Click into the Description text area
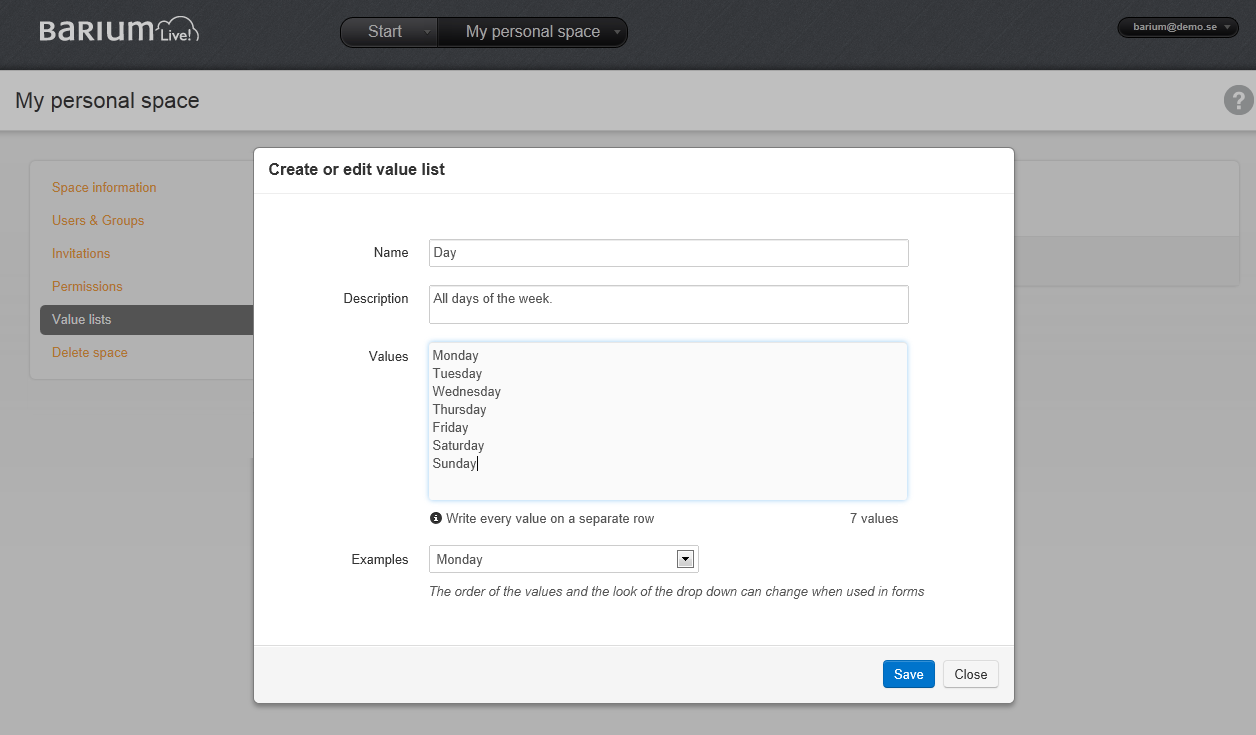The image size is (1256, 735). click(x=668, y=305)
